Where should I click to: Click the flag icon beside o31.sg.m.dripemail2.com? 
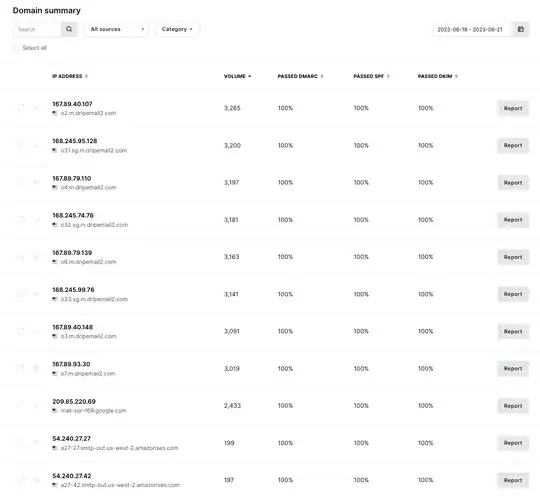pyautogui.click(x=54, y=150)
